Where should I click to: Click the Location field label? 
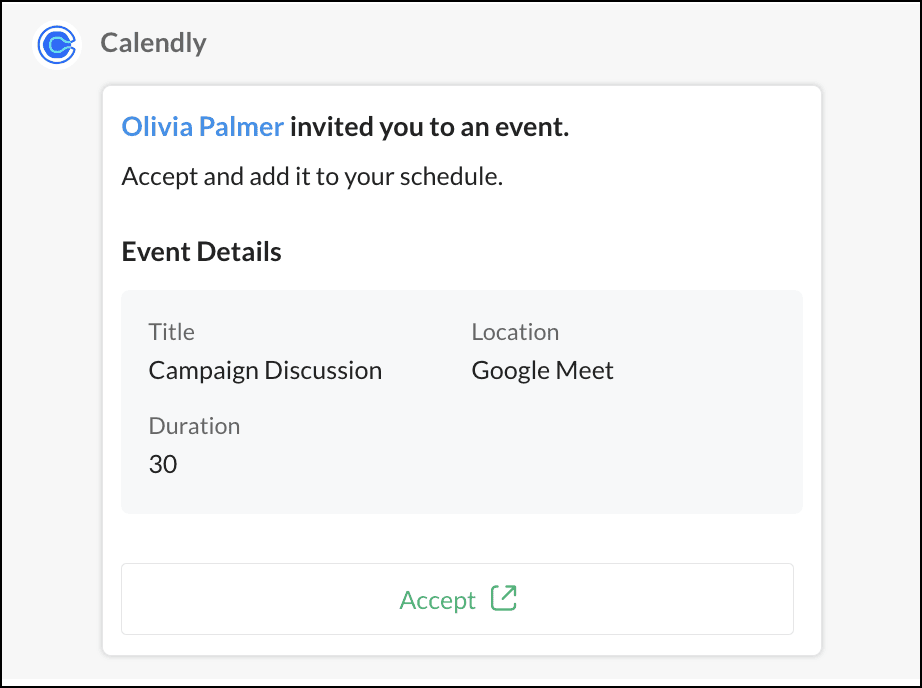tap(515, 332)
